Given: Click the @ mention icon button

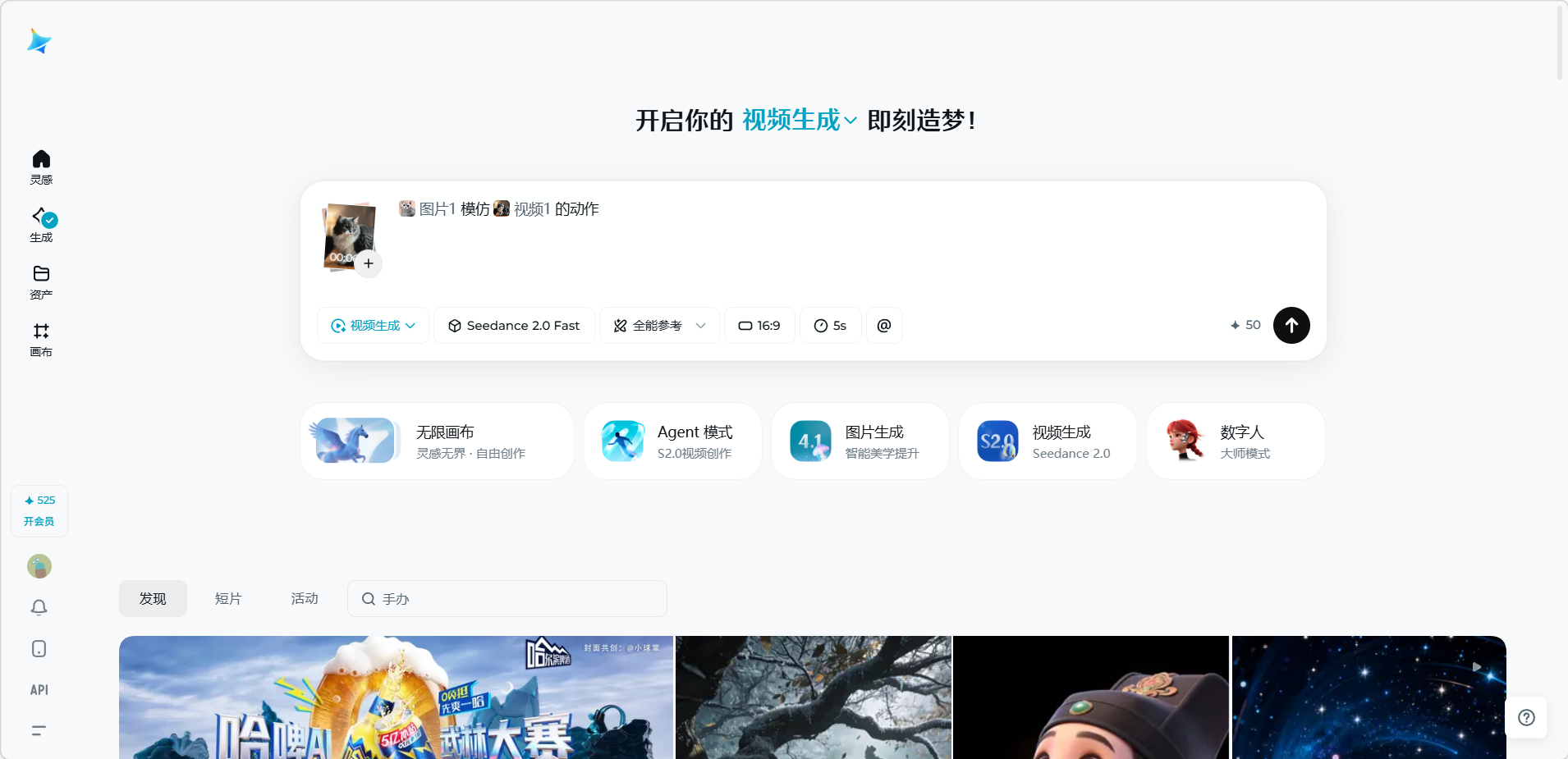Looking at the screenshot, I should (x=884, y=326).
